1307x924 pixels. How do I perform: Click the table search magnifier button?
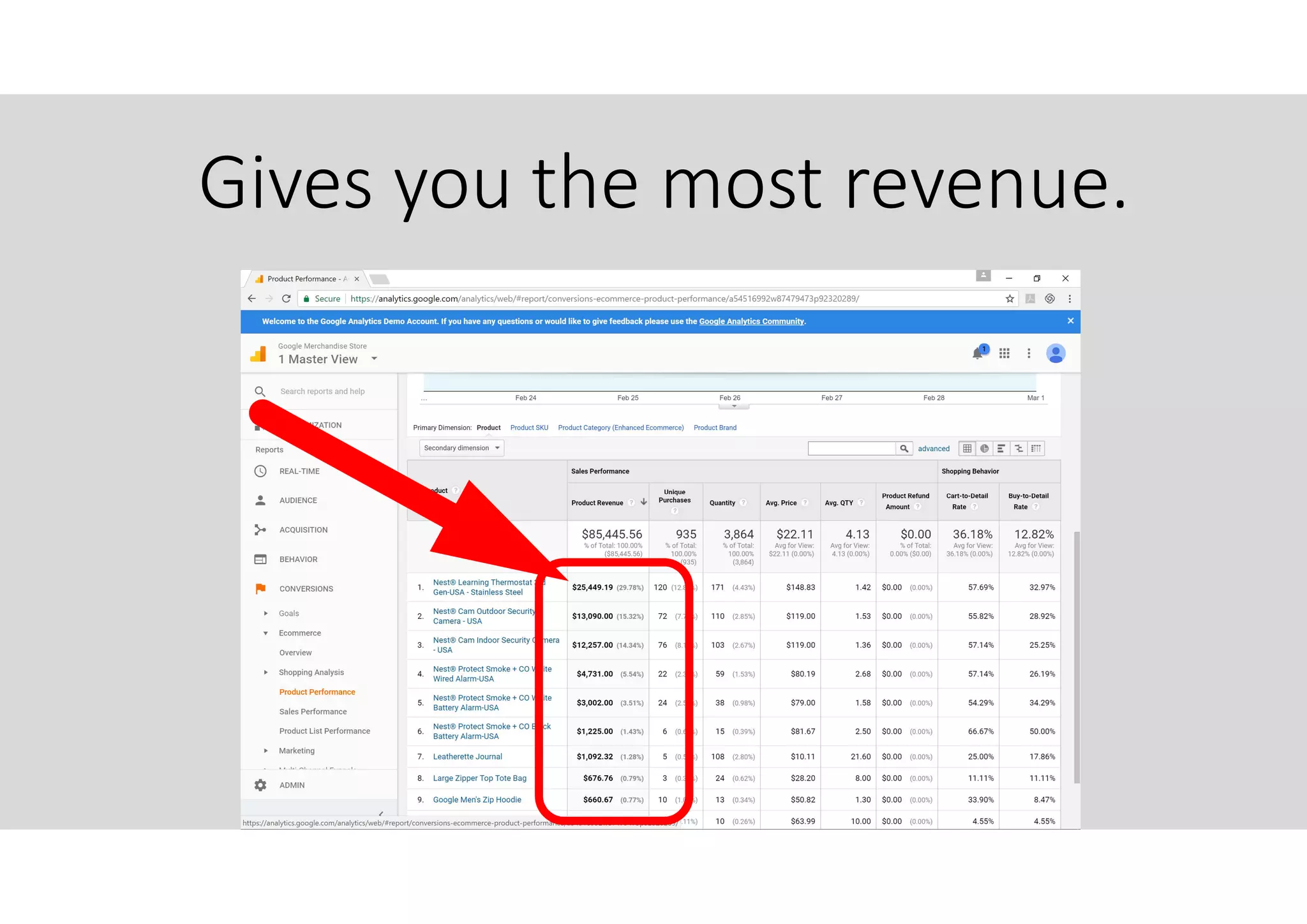coord(904,449)
